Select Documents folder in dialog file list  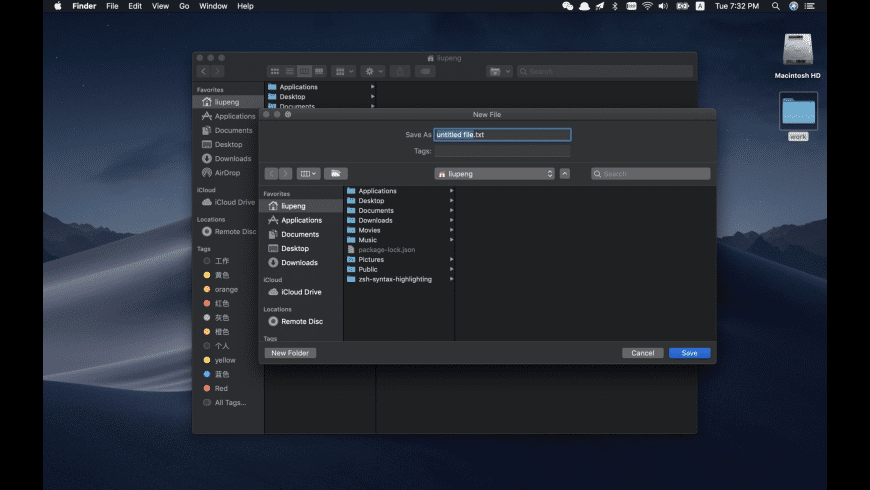pyautogui.click(x=399, y=210)
